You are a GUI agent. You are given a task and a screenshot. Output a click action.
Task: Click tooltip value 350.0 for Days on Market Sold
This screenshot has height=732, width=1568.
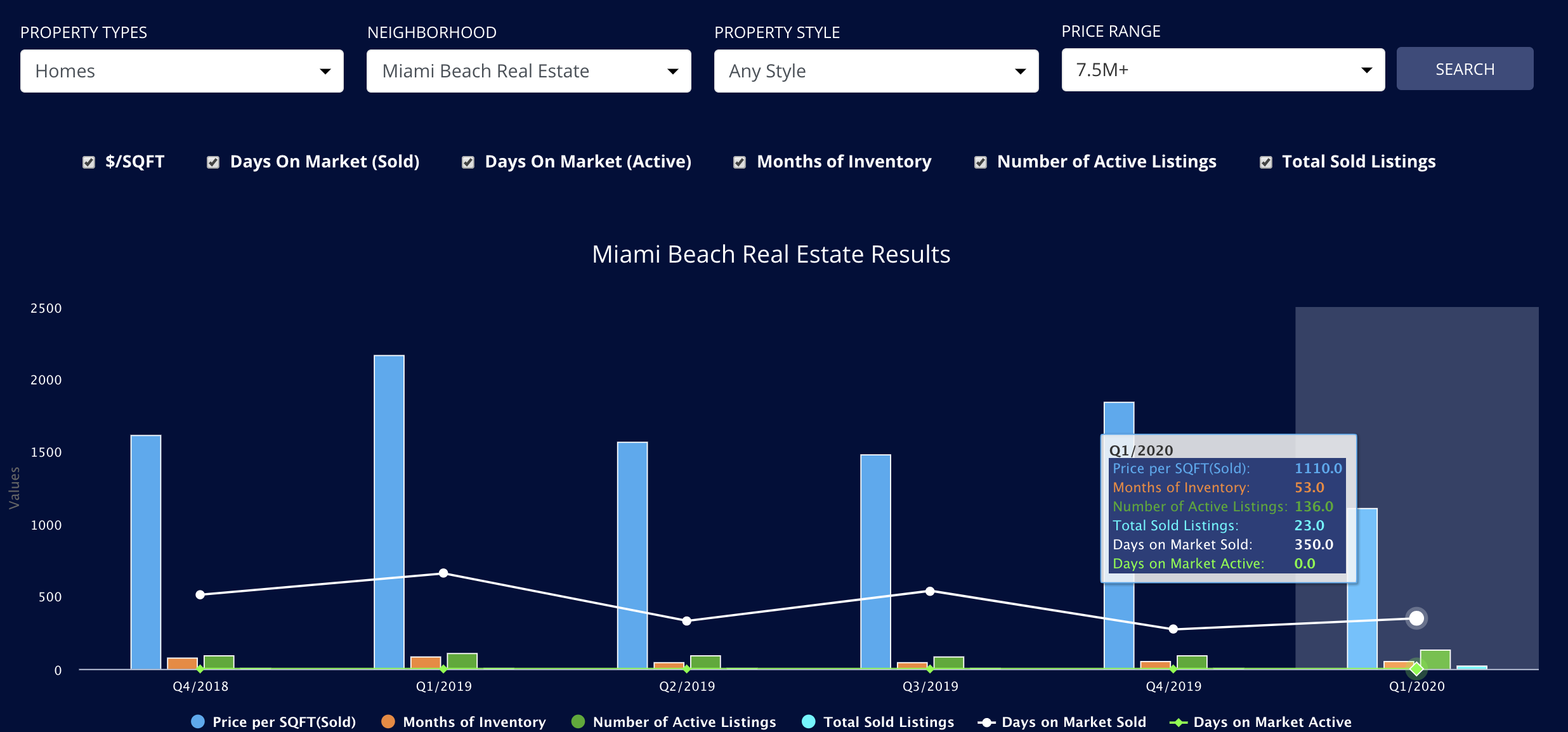pos(1314,544)
